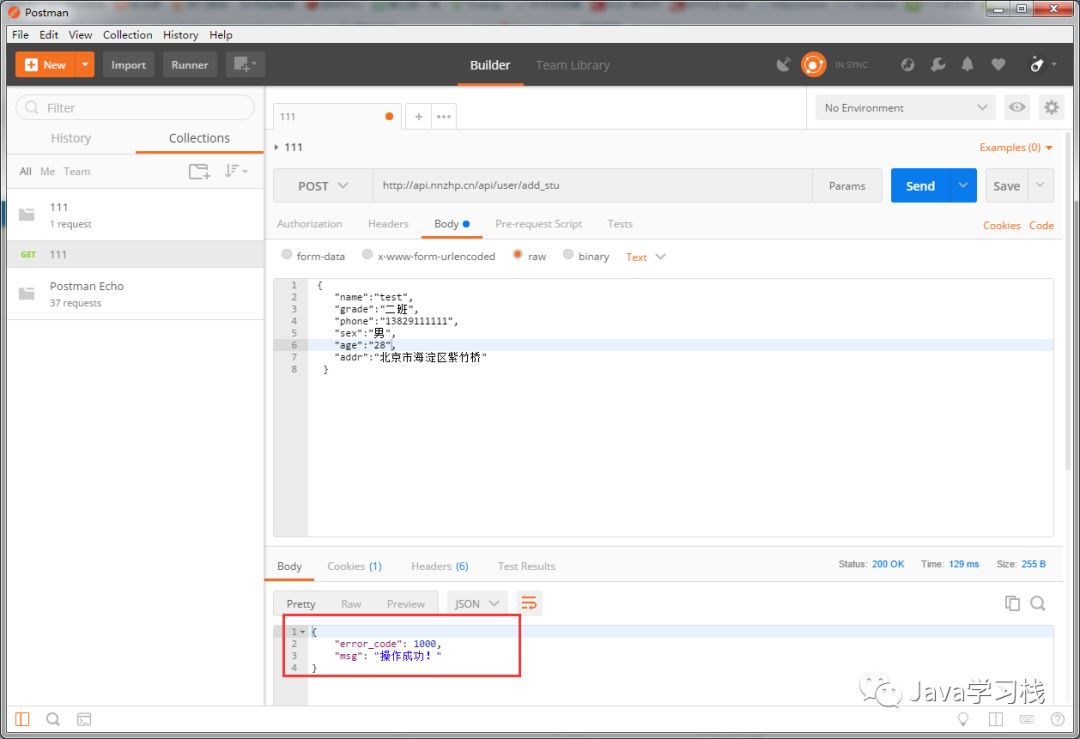Viewport: 1080px width, 739px height.
Task: Add a new request tab with plus
Action: tap(419, 116)
